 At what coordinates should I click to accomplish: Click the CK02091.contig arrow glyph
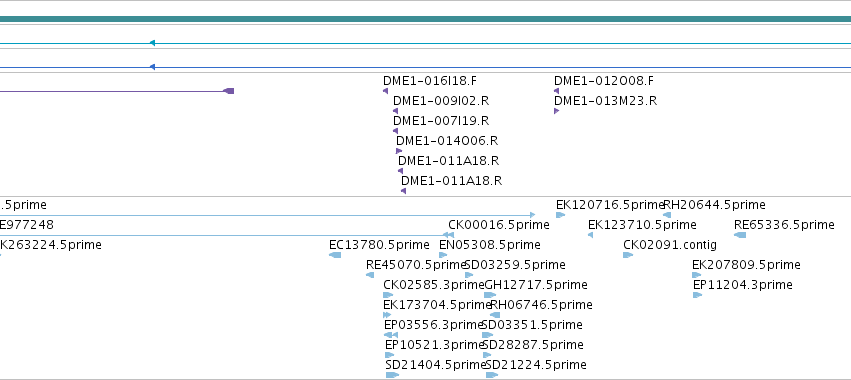(x=628, y=255)
